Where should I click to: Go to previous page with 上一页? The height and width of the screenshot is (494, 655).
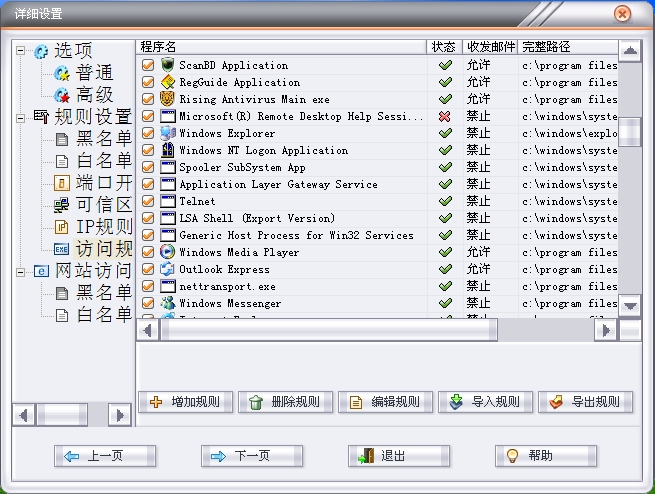point(105,456)
